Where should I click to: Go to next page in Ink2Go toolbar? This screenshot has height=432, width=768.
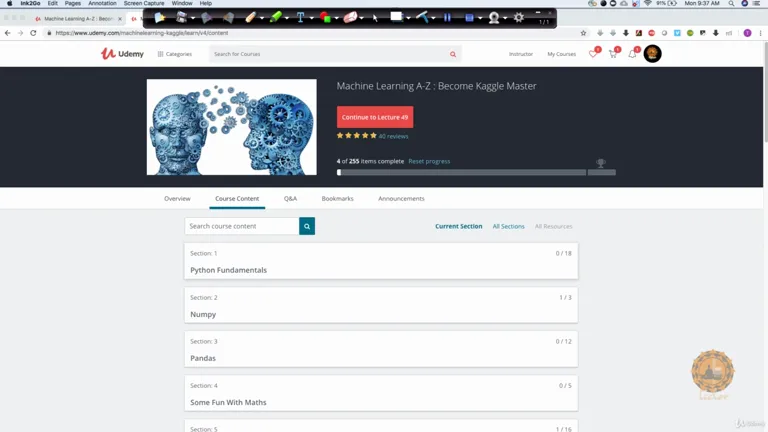228,18
